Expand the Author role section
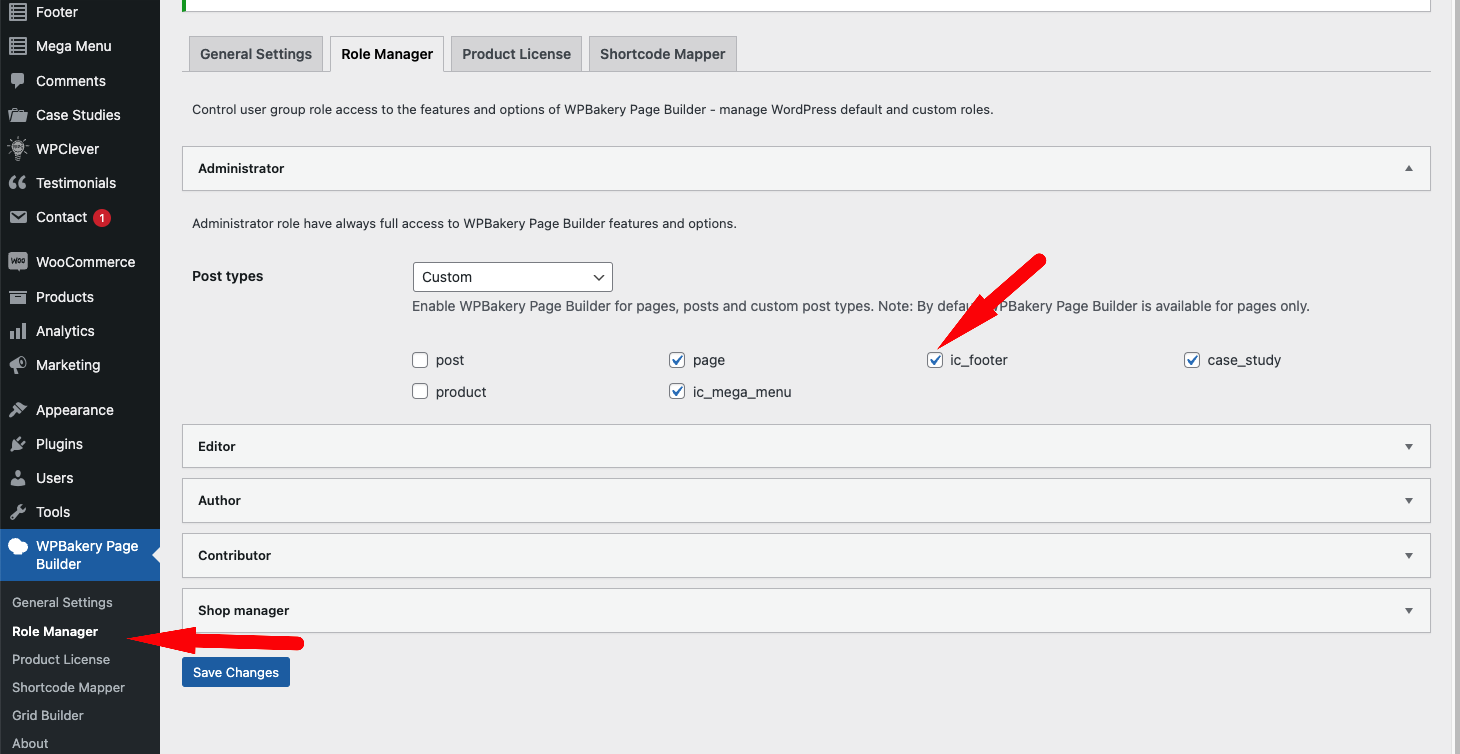This screenshot has width=1460, height=754. coord(806,500)
